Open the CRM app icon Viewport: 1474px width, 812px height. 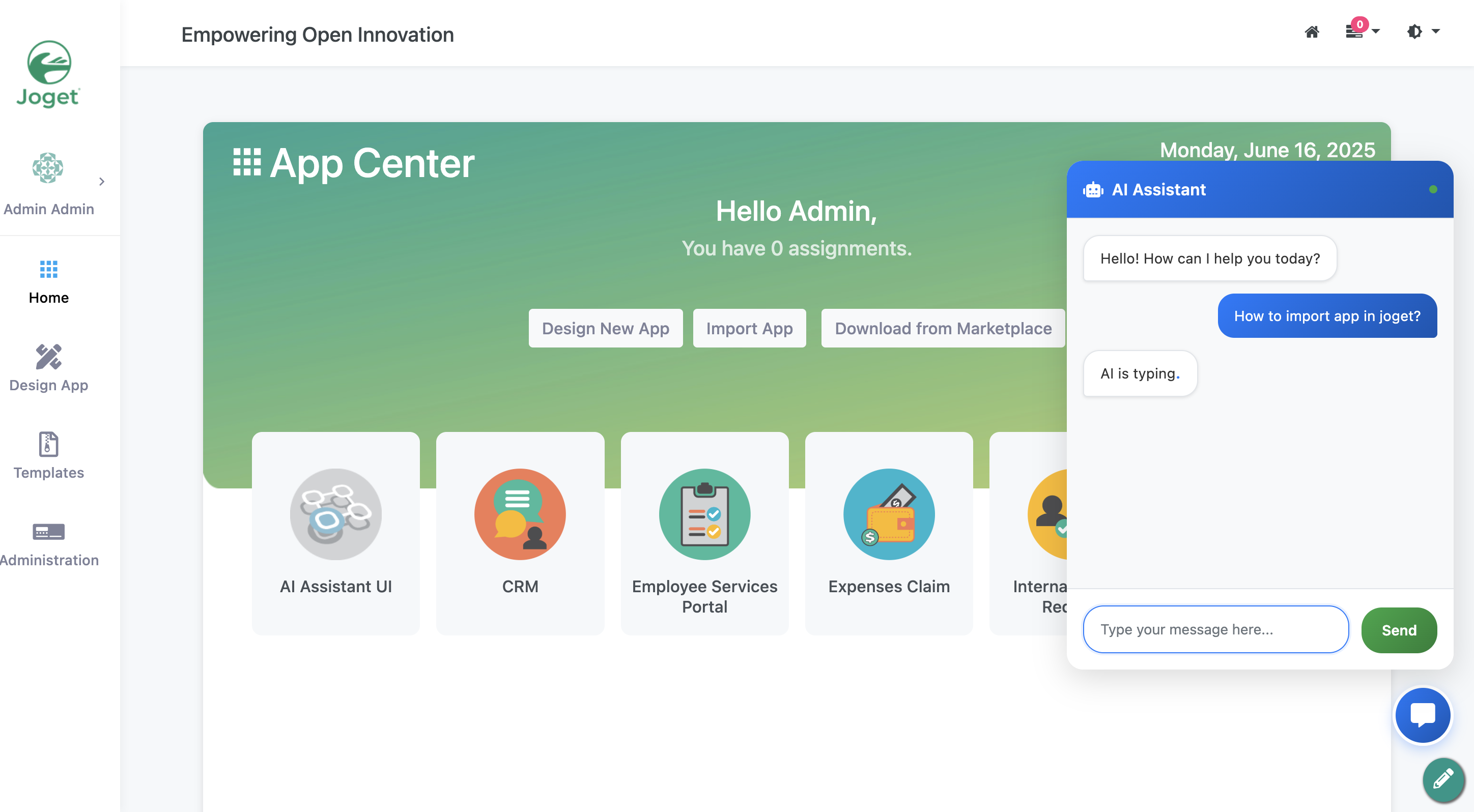520,532
